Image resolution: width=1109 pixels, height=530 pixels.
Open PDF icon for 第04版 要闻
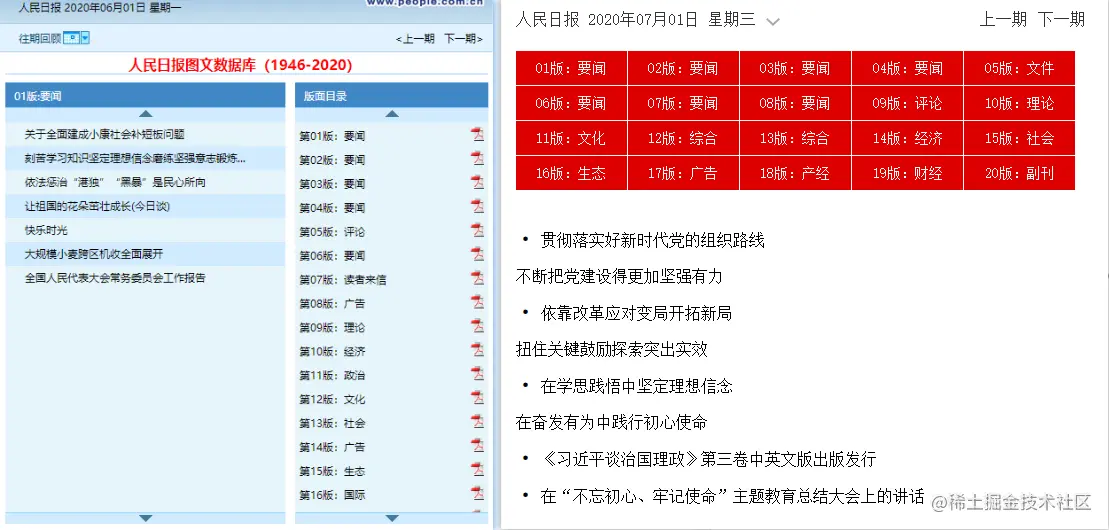click(478, 207)
